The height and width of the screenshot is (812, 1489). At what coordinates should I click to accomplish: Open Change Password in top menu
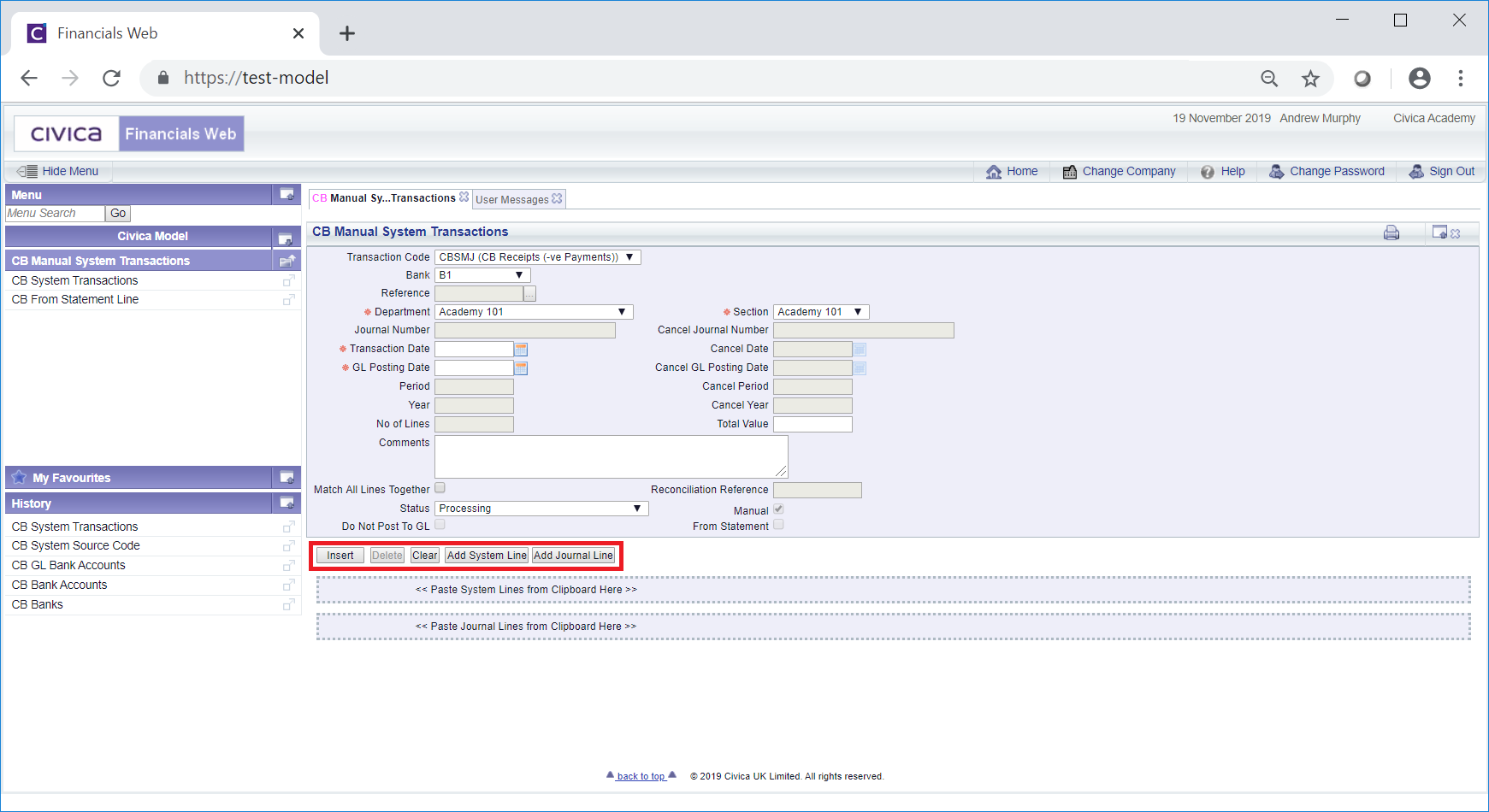pyautogui.click(x=1327, y=172)
